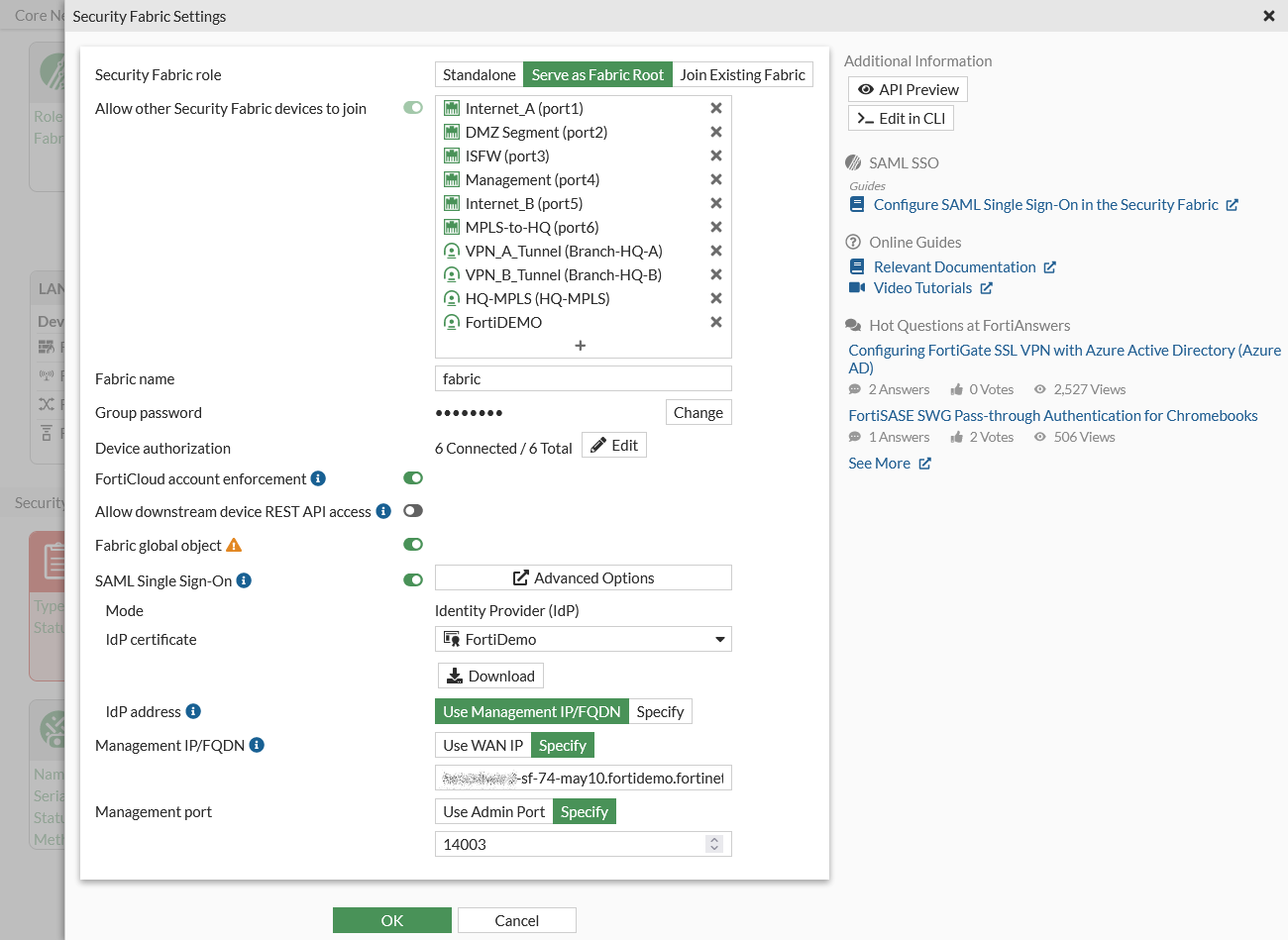This screenshot has width=1288, height=940.
Task: Switch role to Join Existing Fabric
Action: point(742,75)
